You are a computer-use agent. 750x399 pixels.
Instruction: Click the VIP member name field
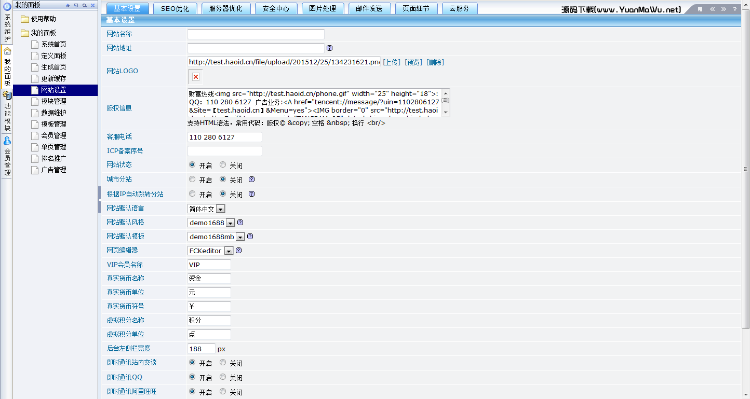(x=209, y=265)
